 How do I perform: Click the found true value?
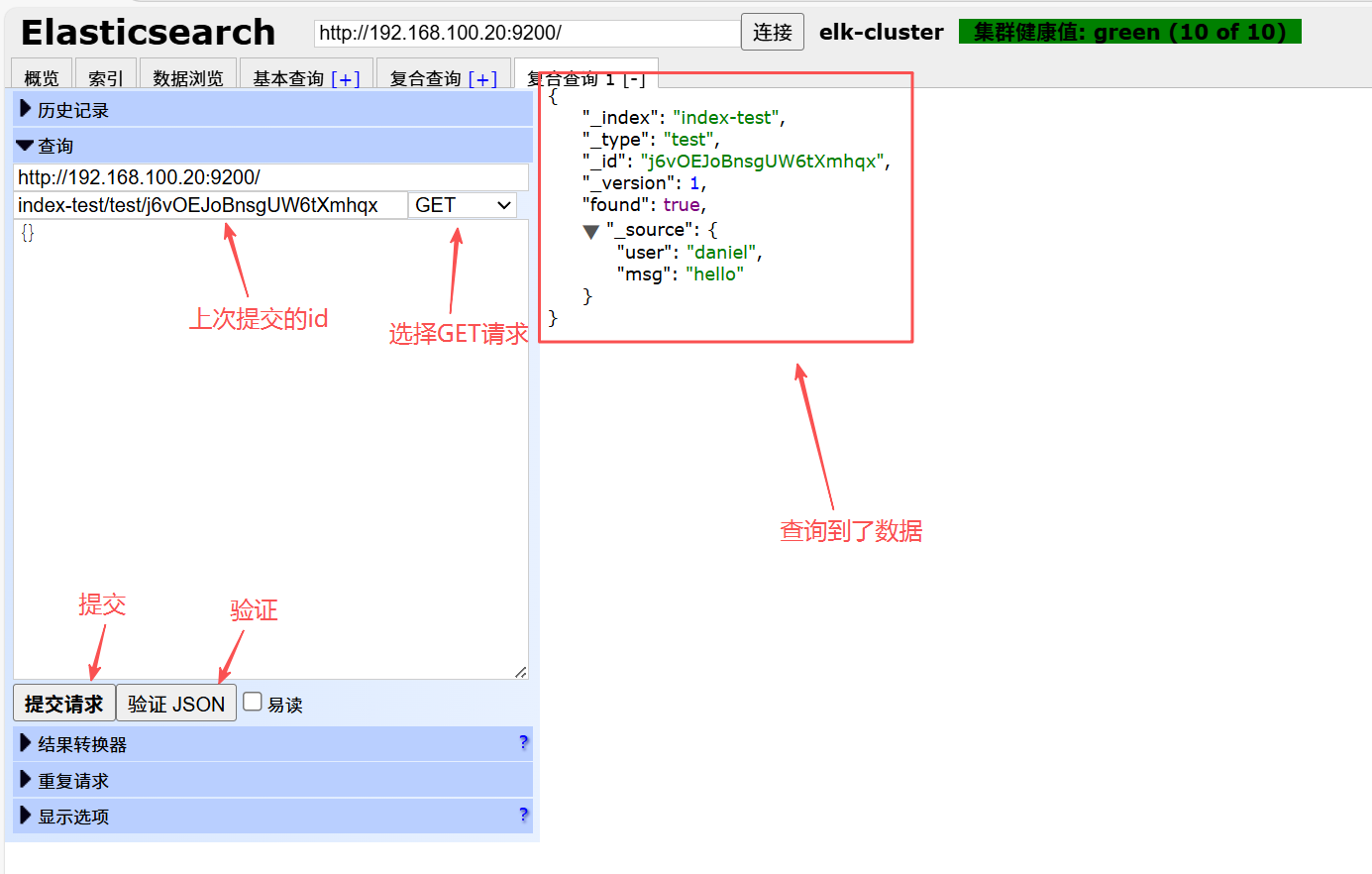click(682, 205)
